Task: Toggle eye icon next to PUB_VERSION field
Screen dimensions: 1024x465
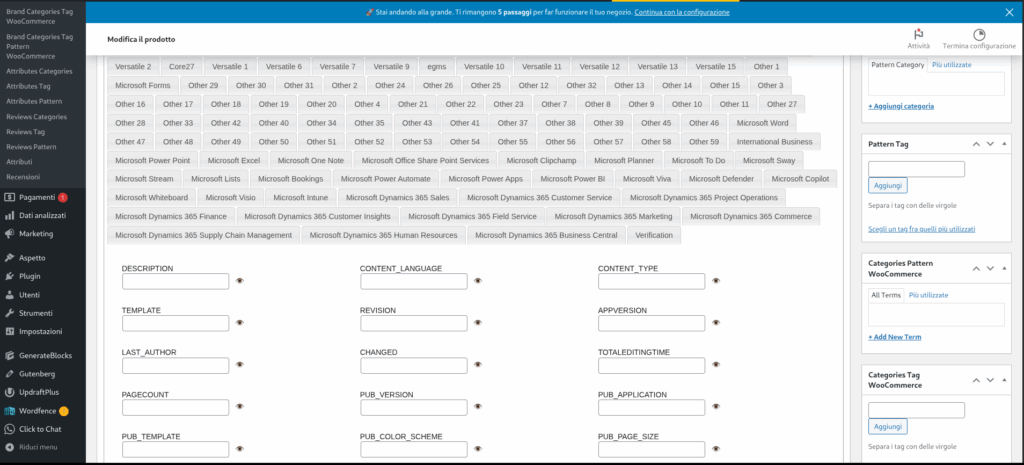Action: [x=478, y=406]
